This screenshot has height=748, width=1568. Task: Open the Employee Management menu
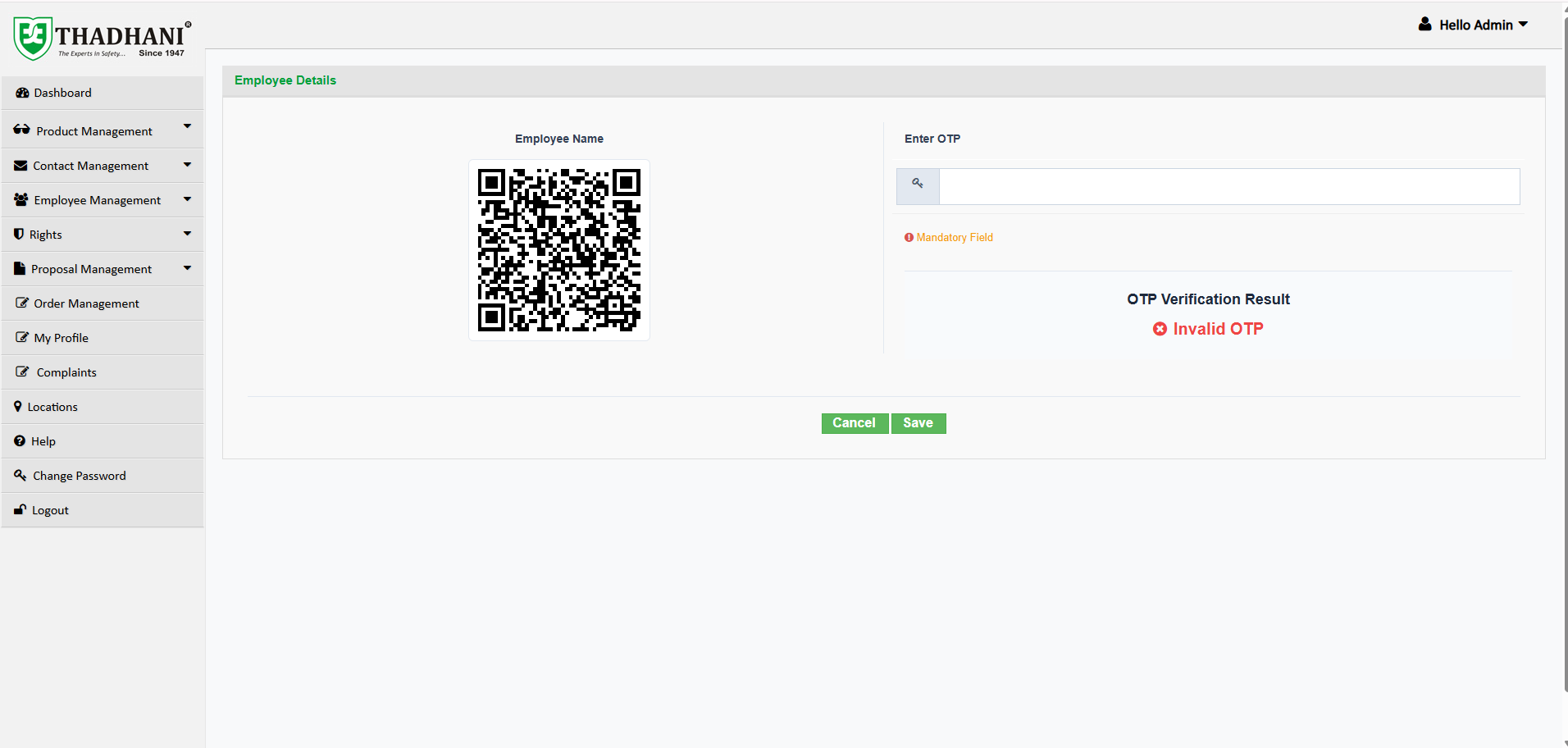click(103, 200)
